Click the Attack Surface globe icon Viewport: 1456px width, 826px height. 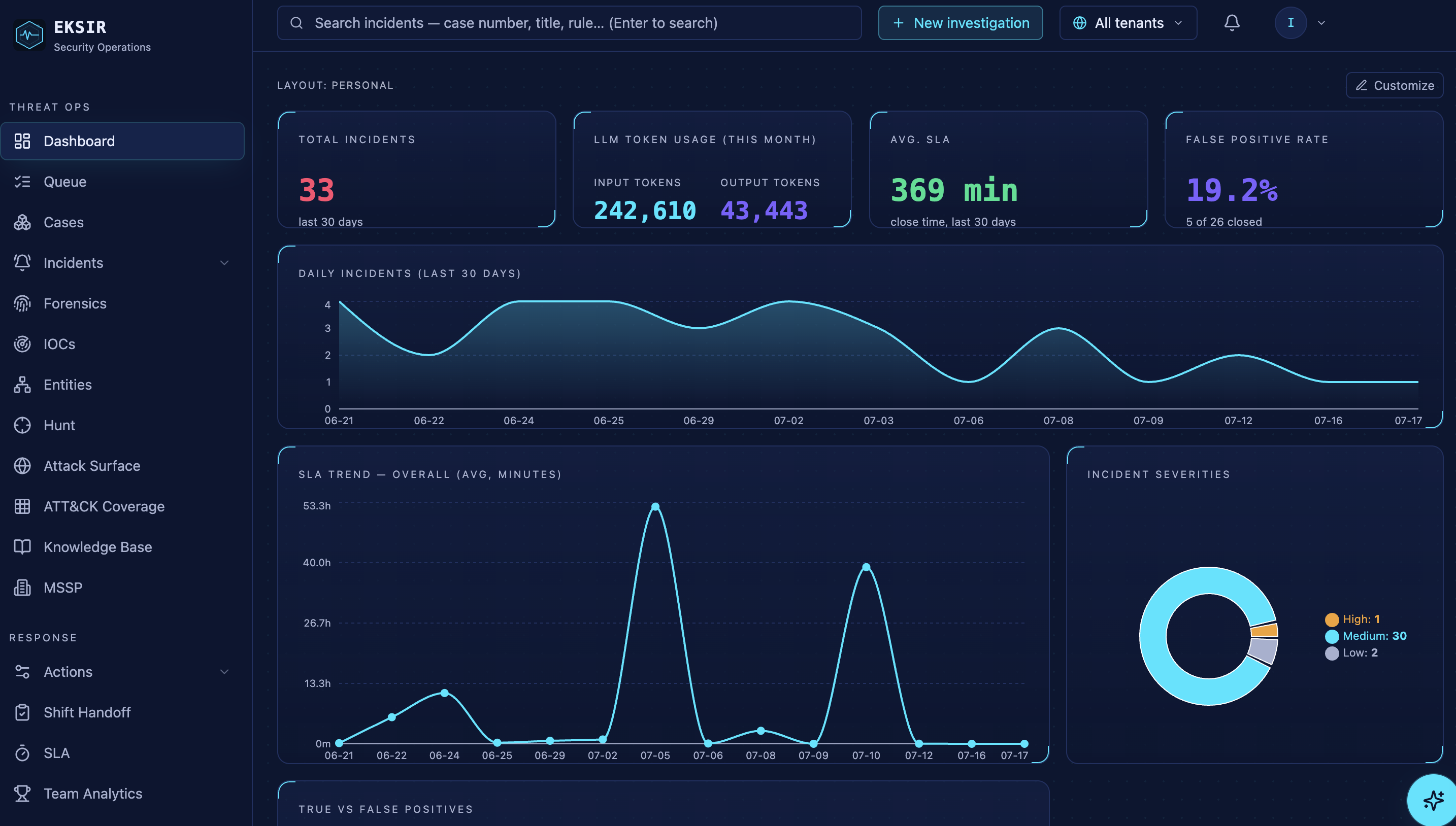pyautogui.click(x=22, y=466)
